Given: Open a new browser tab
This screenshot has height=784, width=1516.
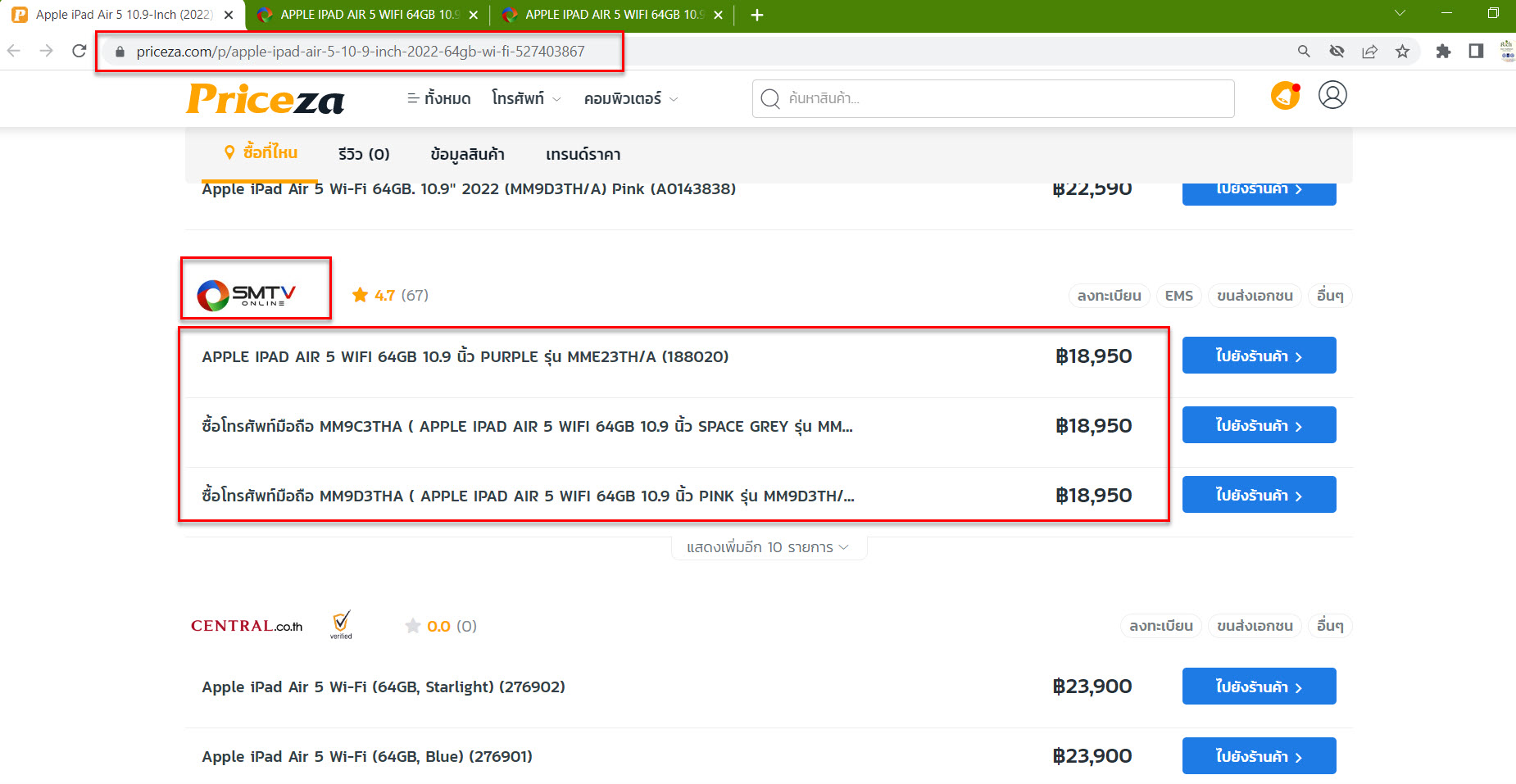Looking at the screenshot, I should (757, 15).
